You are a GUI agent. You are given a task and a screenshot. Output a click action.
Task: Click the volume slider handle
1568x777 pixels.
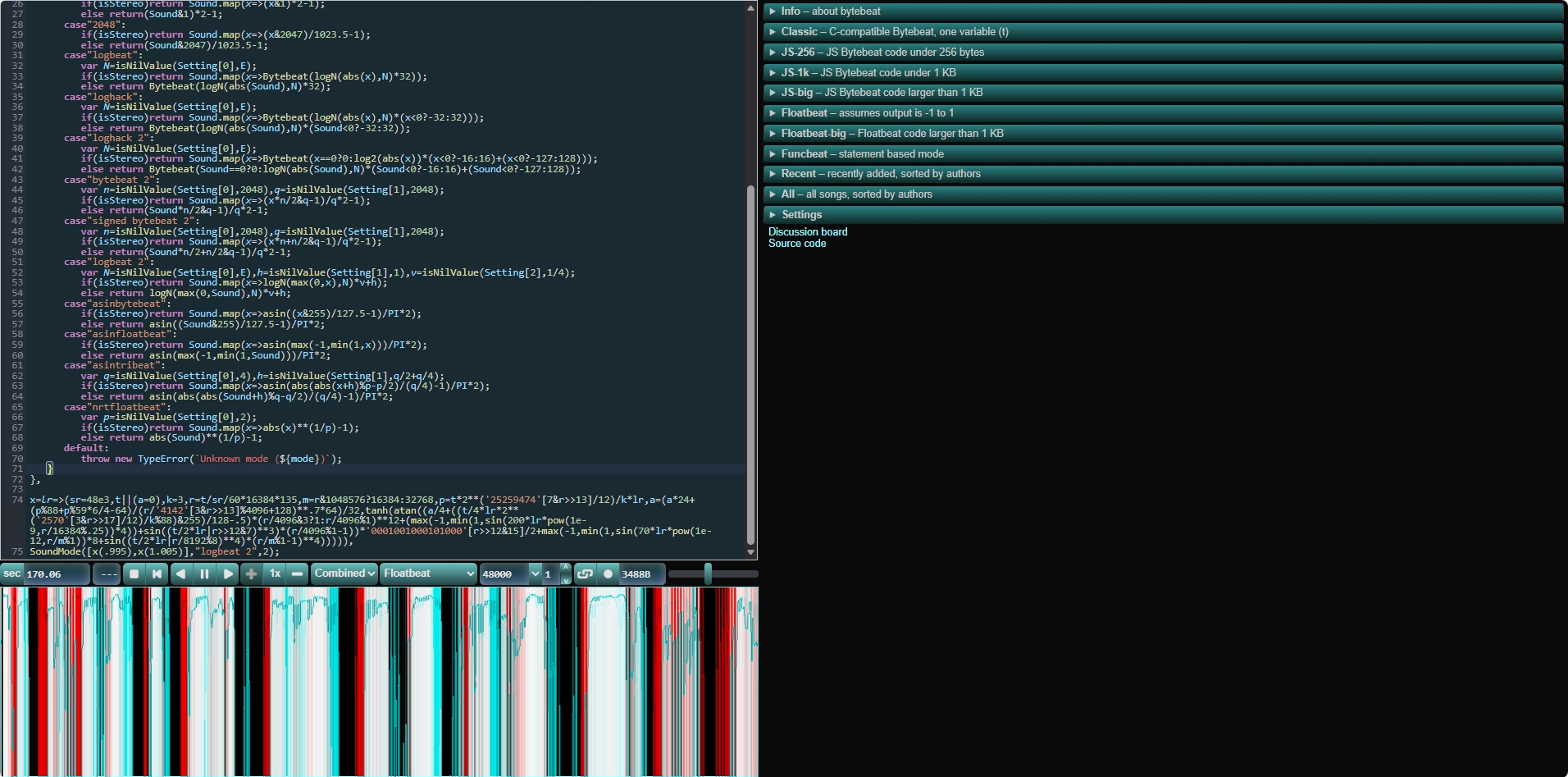(x=708, y=574)
